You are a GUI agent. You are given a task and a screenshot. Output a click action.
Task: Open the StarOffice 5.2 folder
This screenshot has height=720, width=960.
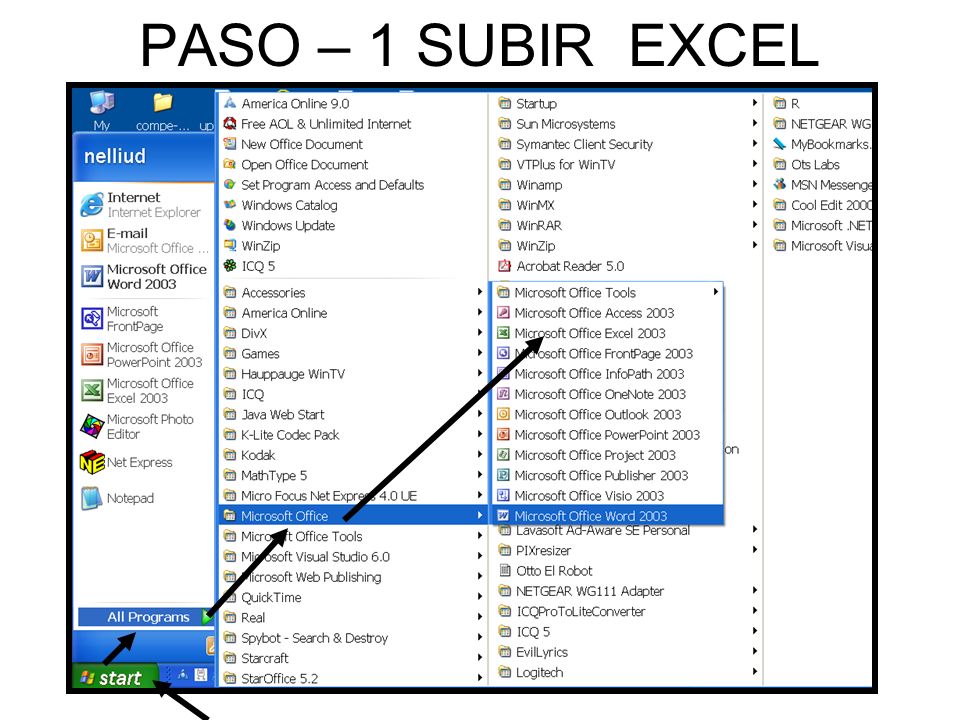(353, 678)
